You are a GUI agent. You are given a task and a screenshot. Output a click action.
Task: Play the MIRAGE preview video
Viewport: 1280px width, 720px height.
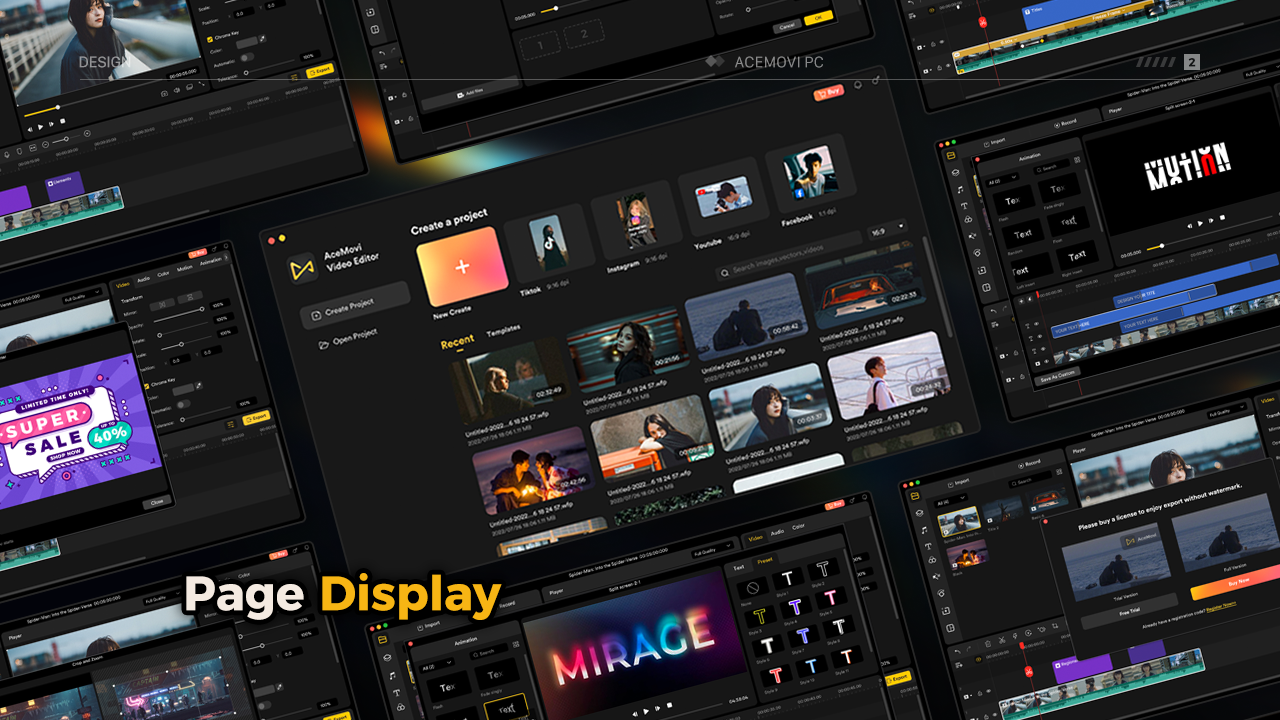(646, 711)
